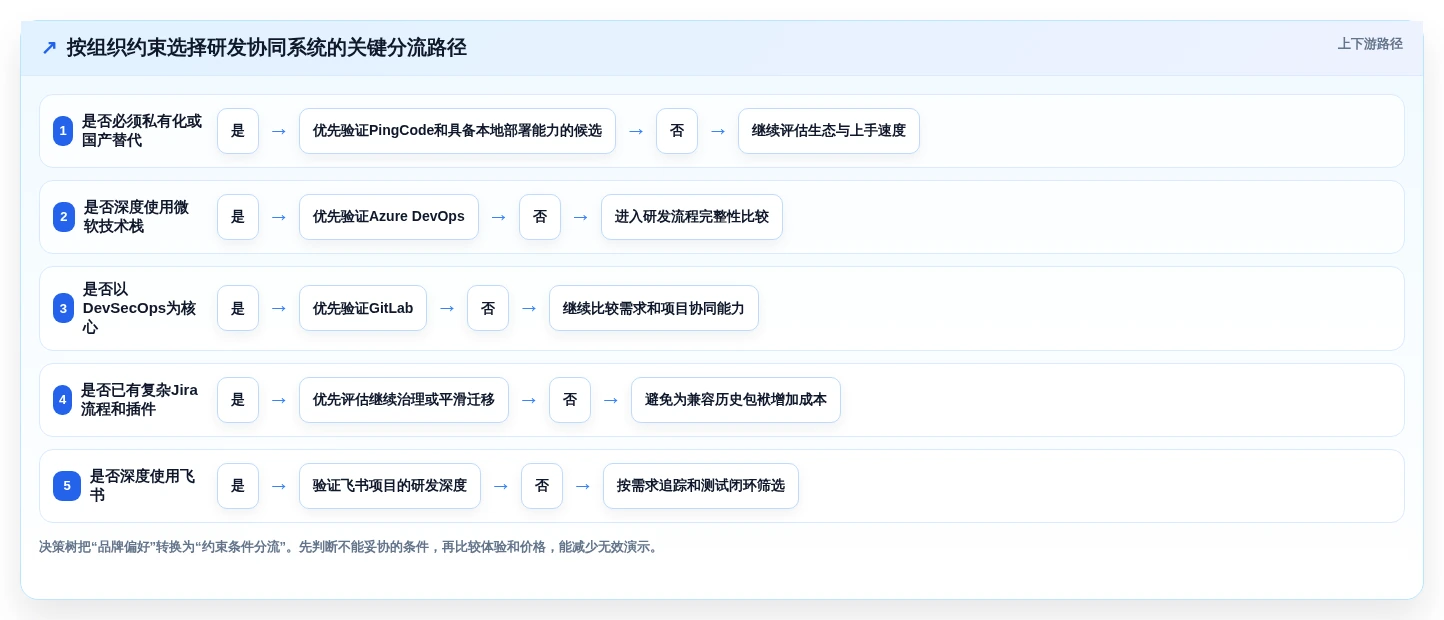Screen dimensions: 1444x620
Task: Select 是 in the 私有化或国产替代 row
Action: pyautogui.click(x=238, y=131)
